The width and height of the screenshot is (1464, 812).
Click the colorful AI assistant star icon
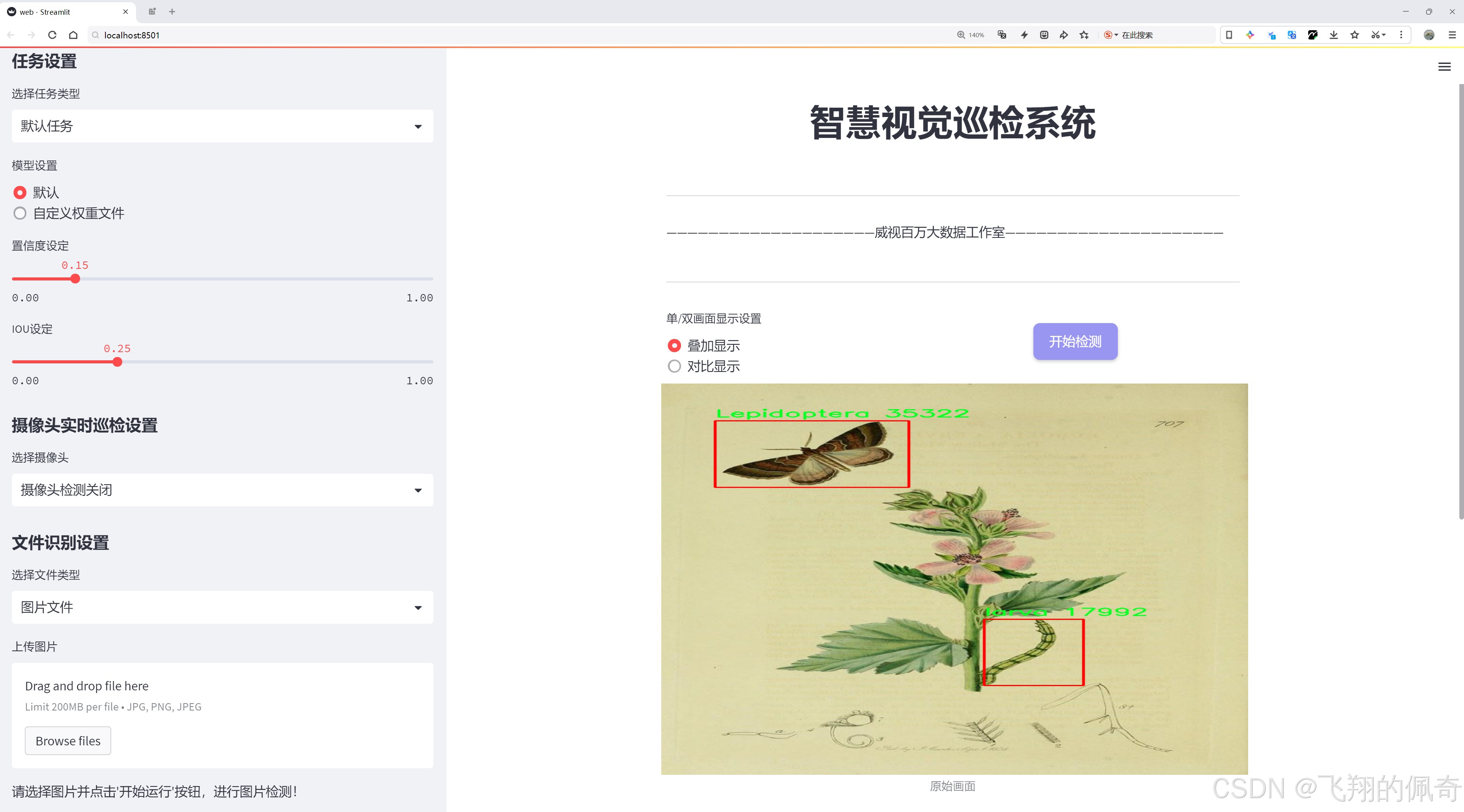click(1250, 35)
